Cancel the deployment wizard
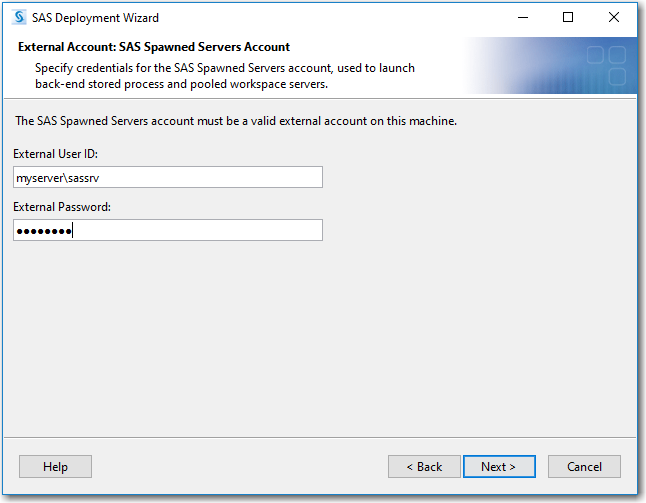 click(x=584, y=466)
